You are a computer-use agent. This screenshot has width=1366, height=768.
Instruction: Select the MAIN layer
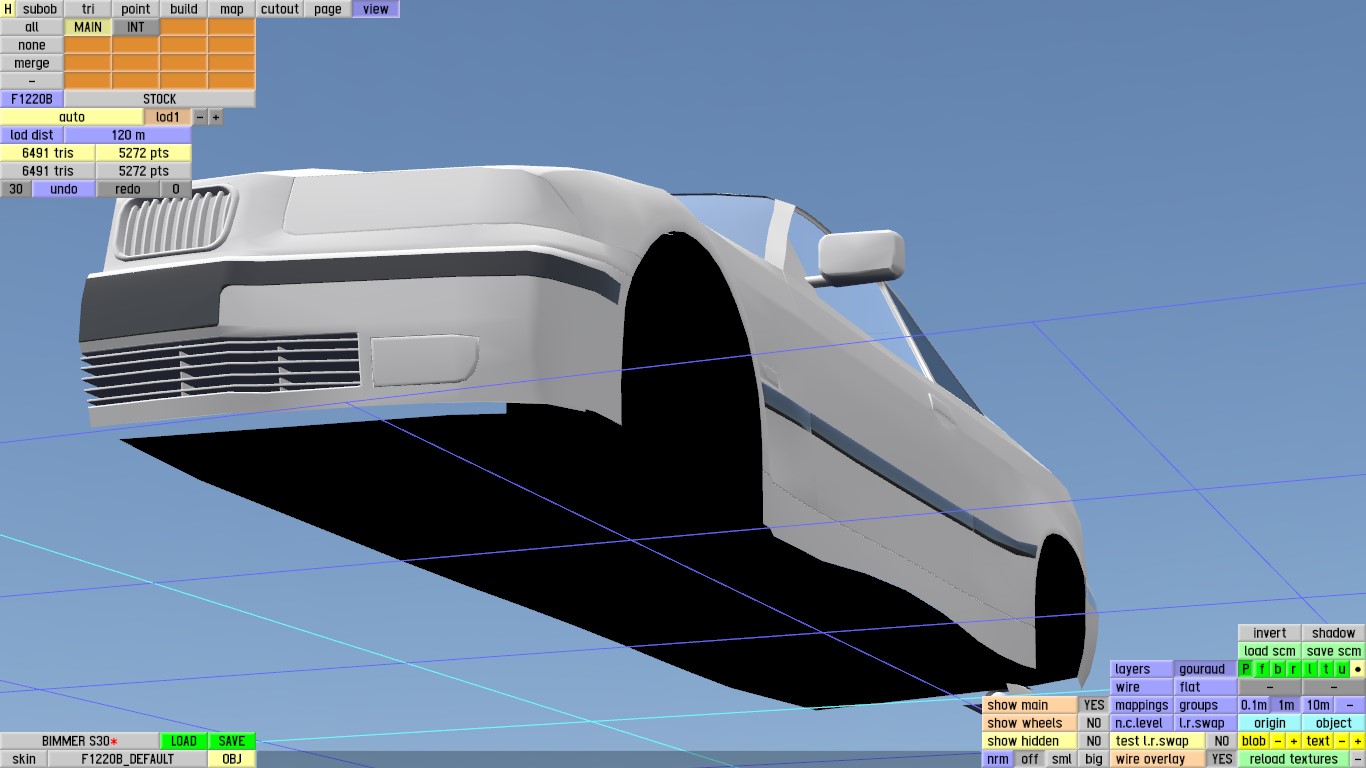click(88, 27)
